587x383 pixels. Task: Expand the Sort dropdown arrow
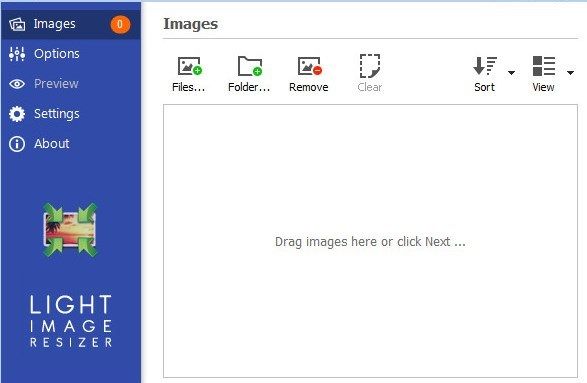[x=511, y=73]
